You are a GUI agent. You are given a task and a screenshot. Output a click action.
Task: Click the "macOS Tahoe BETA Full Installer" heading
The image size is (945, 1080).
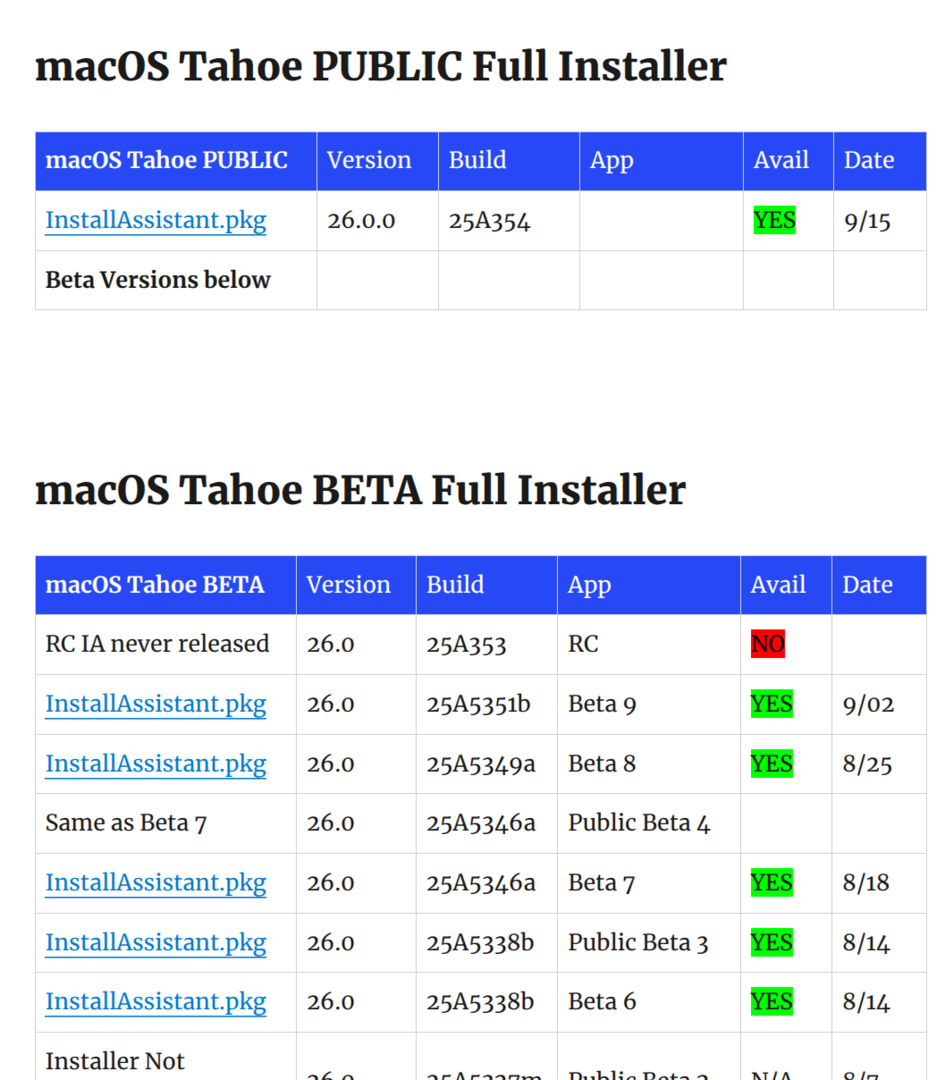pos(360,491)
